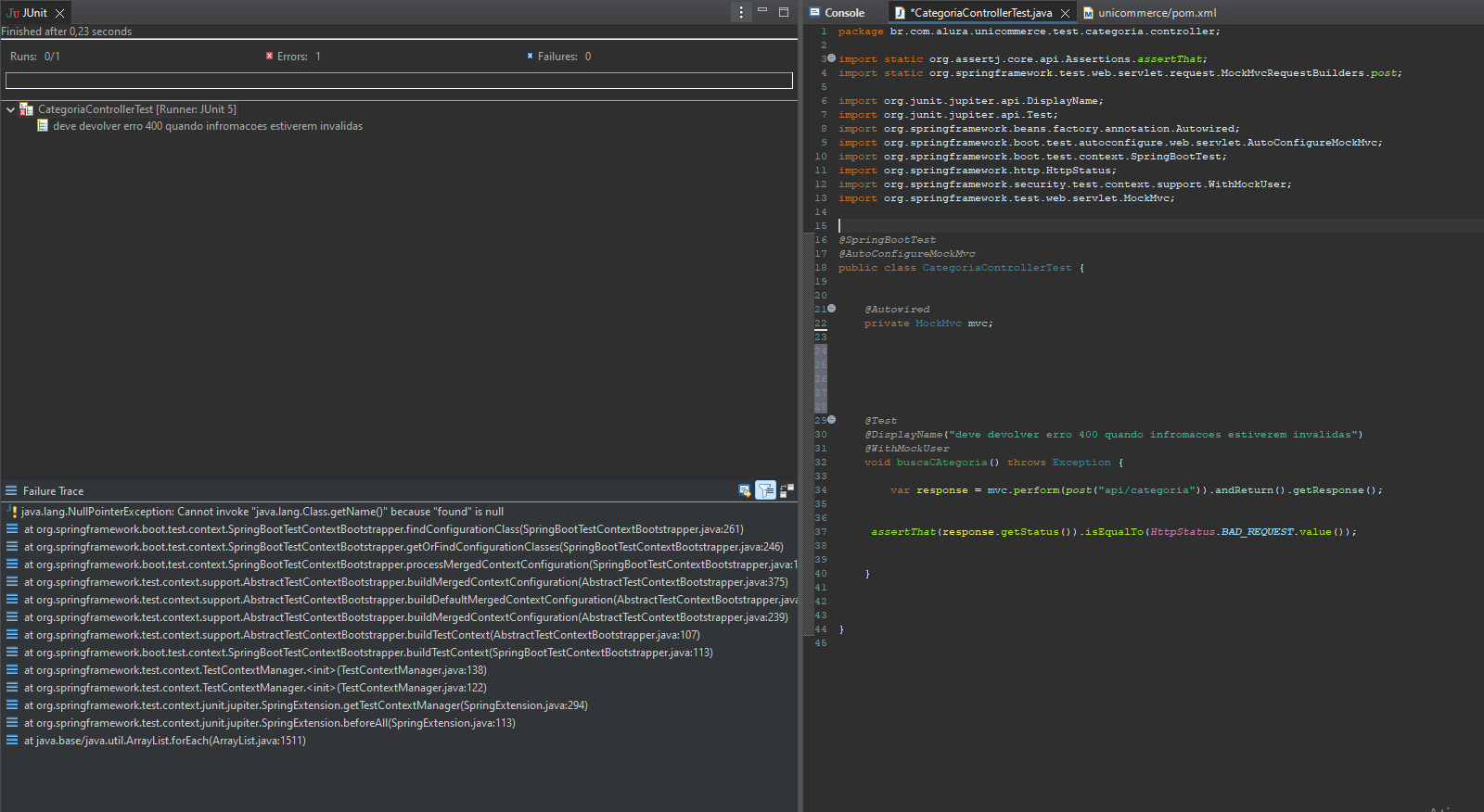Select buildMergedContextConfiguration line java:375

[x=406, y=582]
